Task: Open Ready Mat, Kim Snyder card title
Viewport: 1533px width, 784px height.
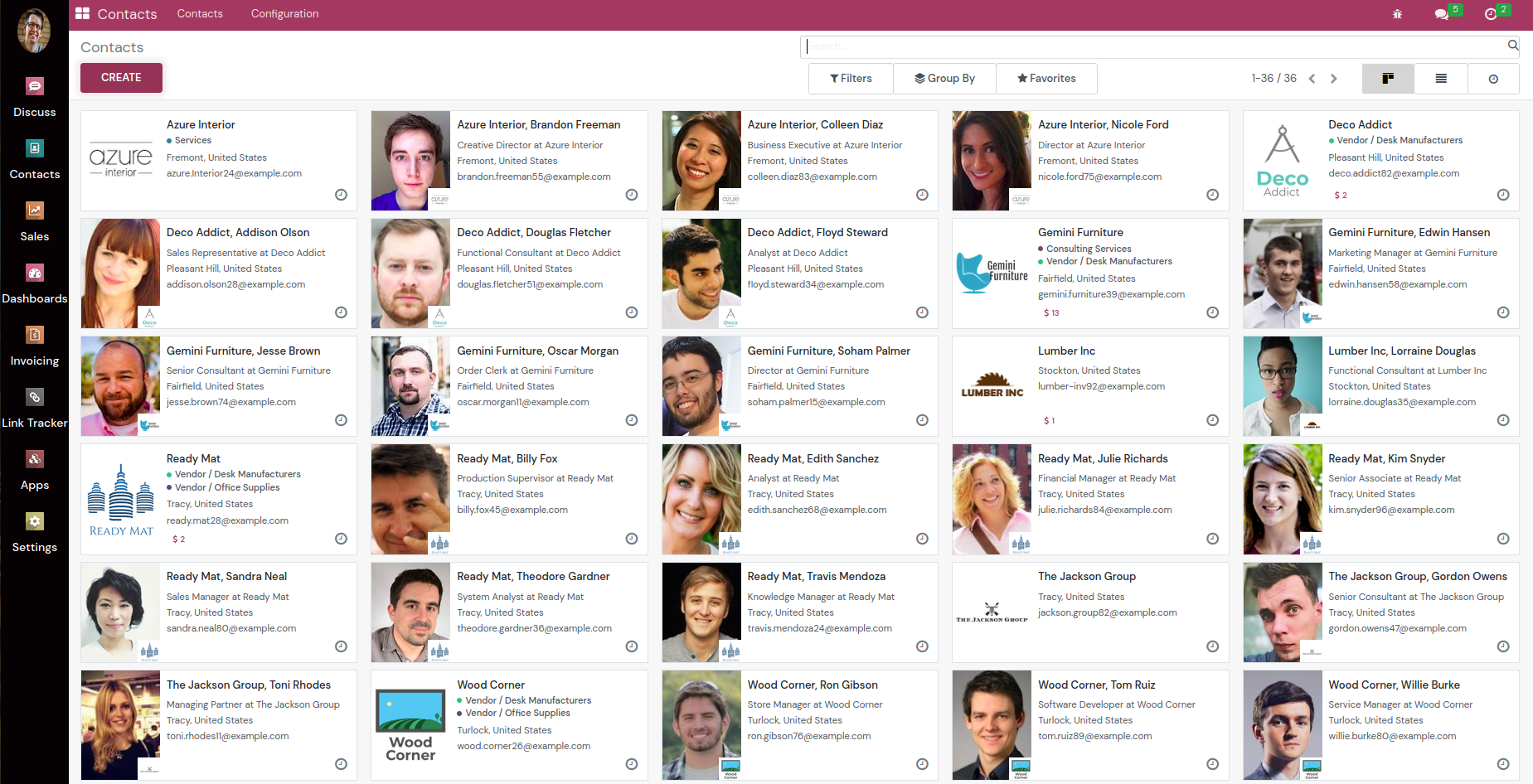Action: point(1386,459)
